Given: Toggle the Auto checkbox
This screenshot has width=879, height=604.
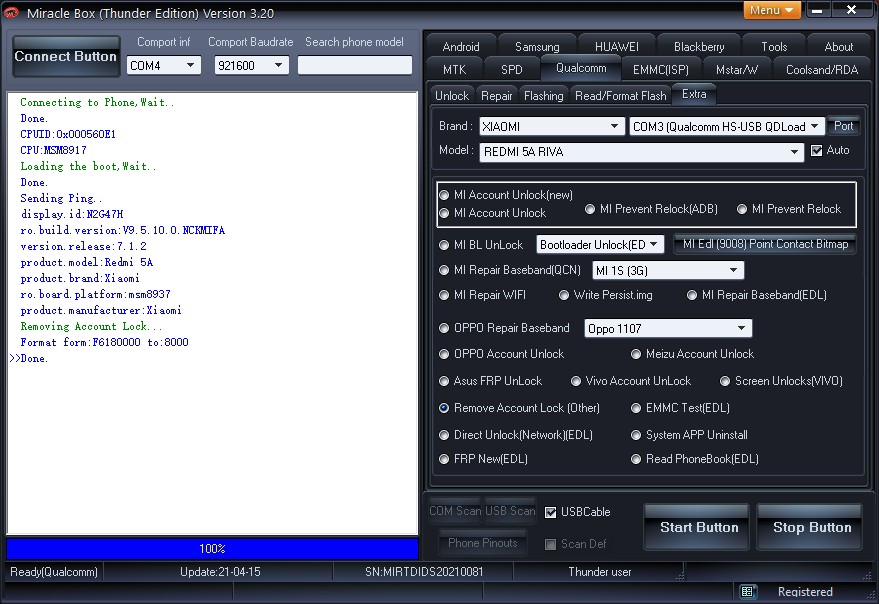Looking at the screenshot, I should 817,150.
